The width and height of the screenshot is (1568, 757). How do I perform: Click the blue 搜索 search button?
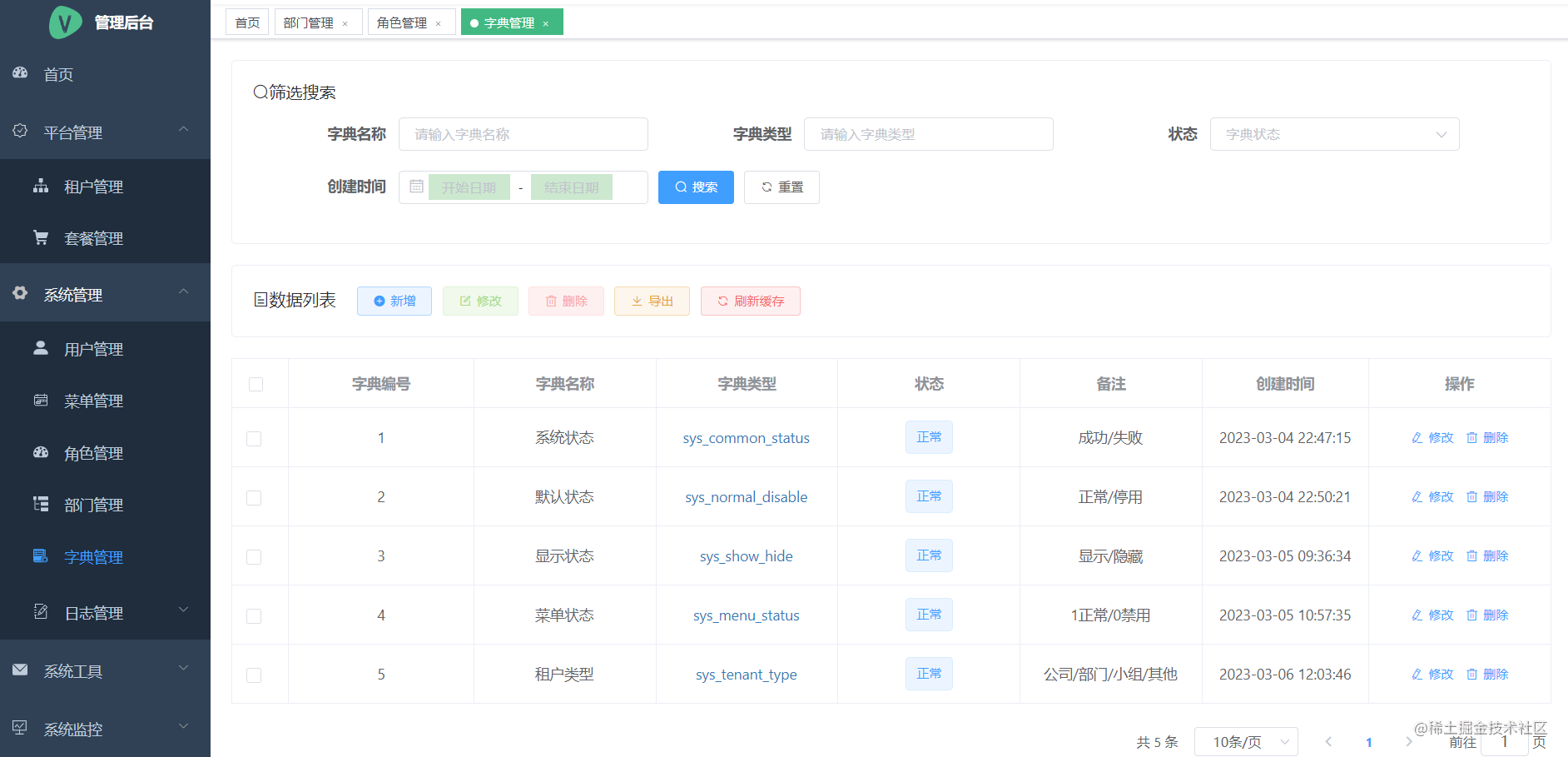click(696, 187)
